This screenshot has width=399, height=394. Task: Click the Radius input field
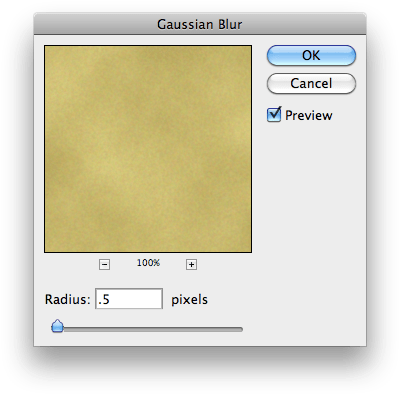(x=129, y=299)
